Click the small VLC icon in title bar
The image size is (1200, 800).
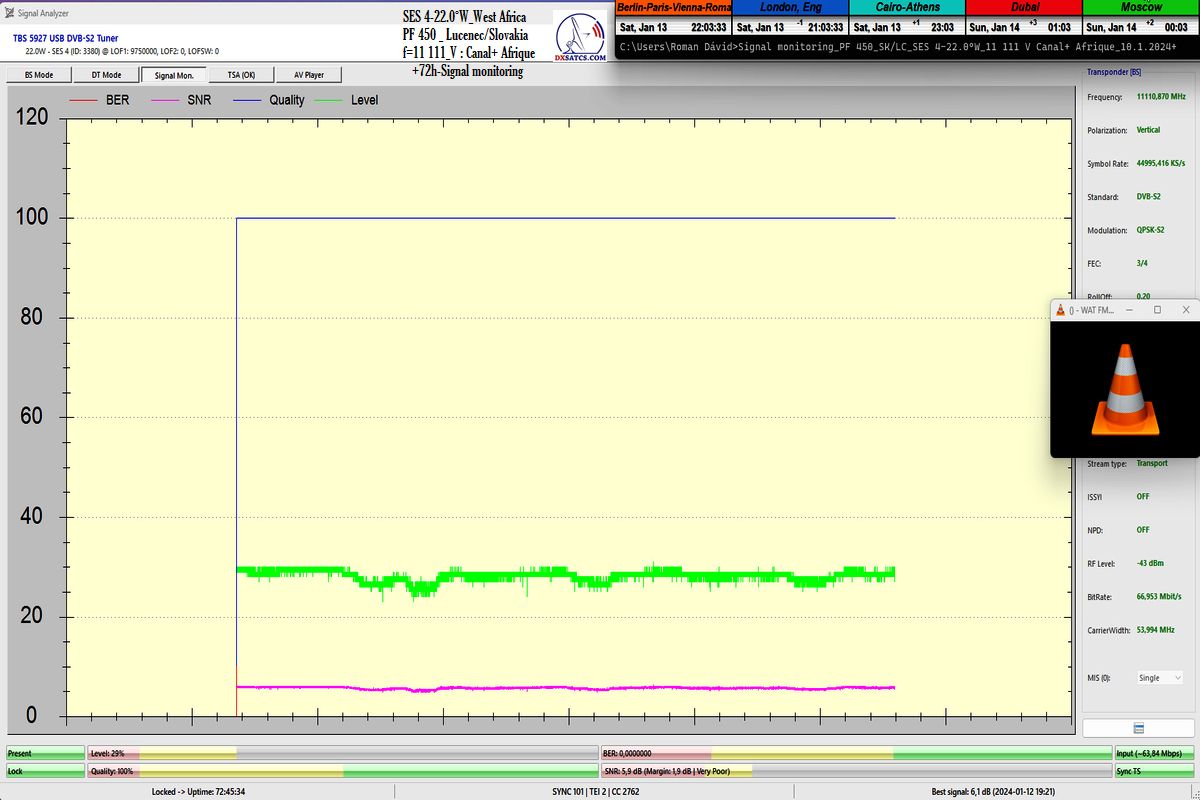click(1060, 310)
